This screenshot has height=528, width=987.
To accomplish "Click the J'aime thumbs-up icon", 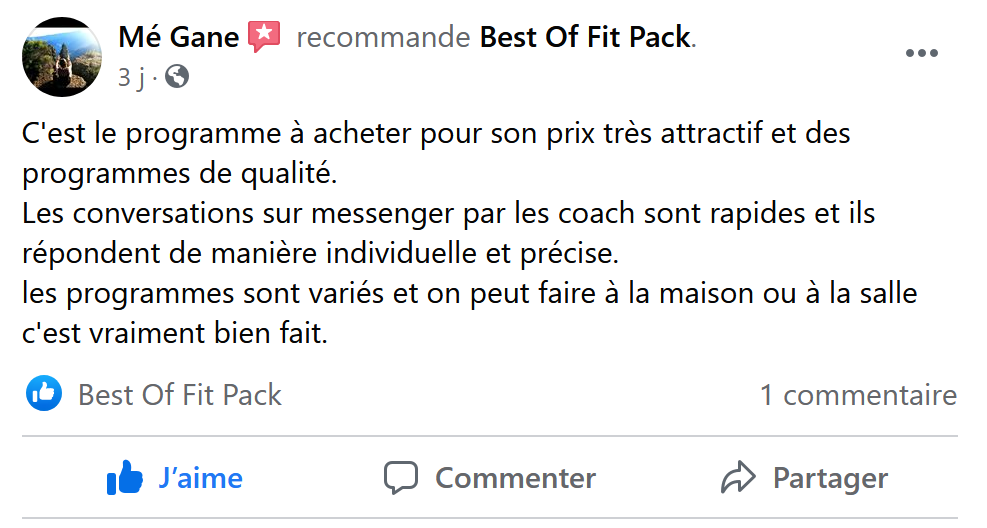I will [x=125, y=478].
